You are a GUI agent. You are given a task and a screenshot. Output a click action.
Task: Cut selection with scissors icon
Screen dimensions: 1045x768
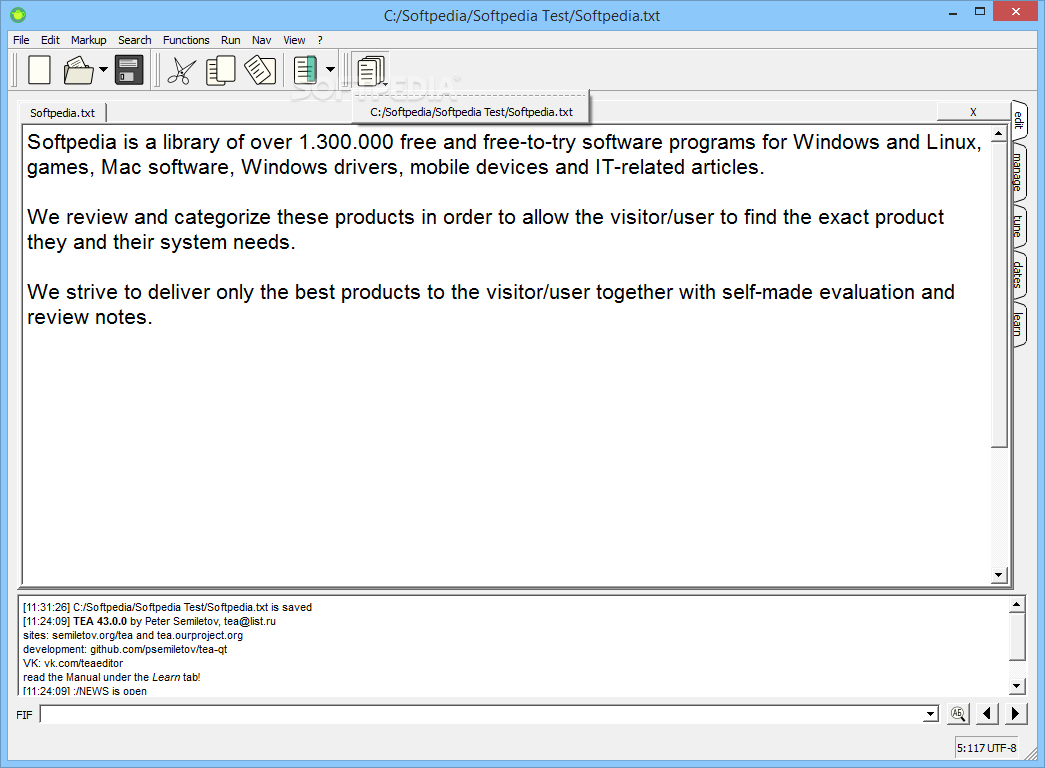pyautogui.click(x=181, y=71)
